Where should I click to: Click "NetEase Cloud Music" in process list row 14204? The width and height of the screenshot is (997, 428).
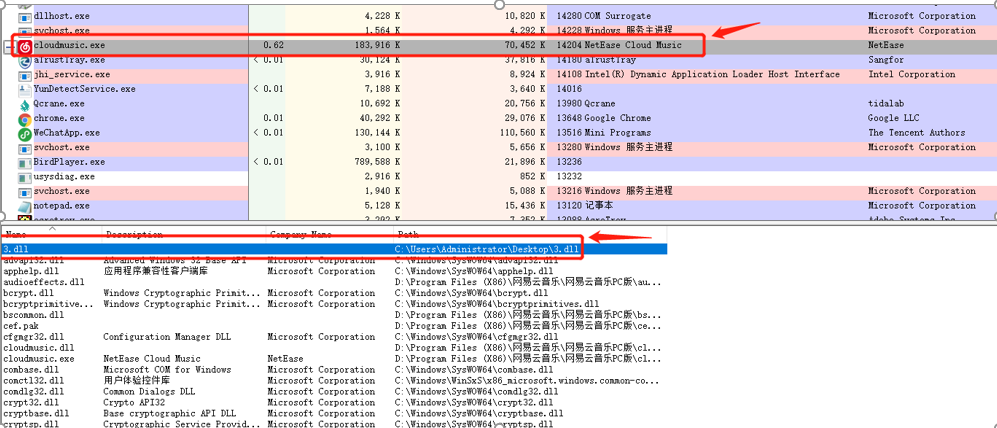[x=633, y=45]
